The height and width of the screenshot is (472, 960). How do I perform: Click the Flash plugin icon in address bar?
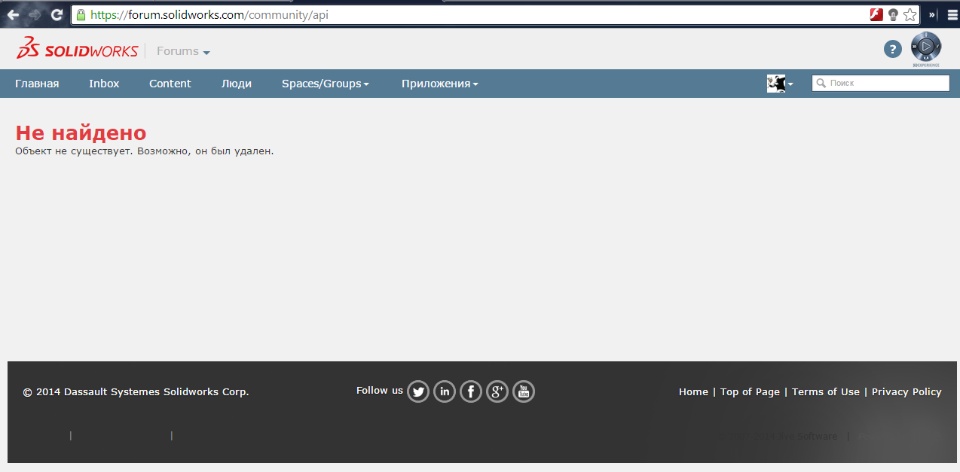[876, 15]
